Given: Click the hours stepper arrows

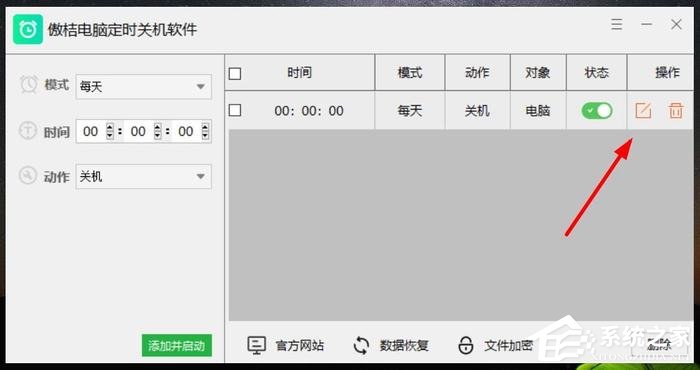Looking at the screenshot, I should pyautogui.click(x=110, y=131).
